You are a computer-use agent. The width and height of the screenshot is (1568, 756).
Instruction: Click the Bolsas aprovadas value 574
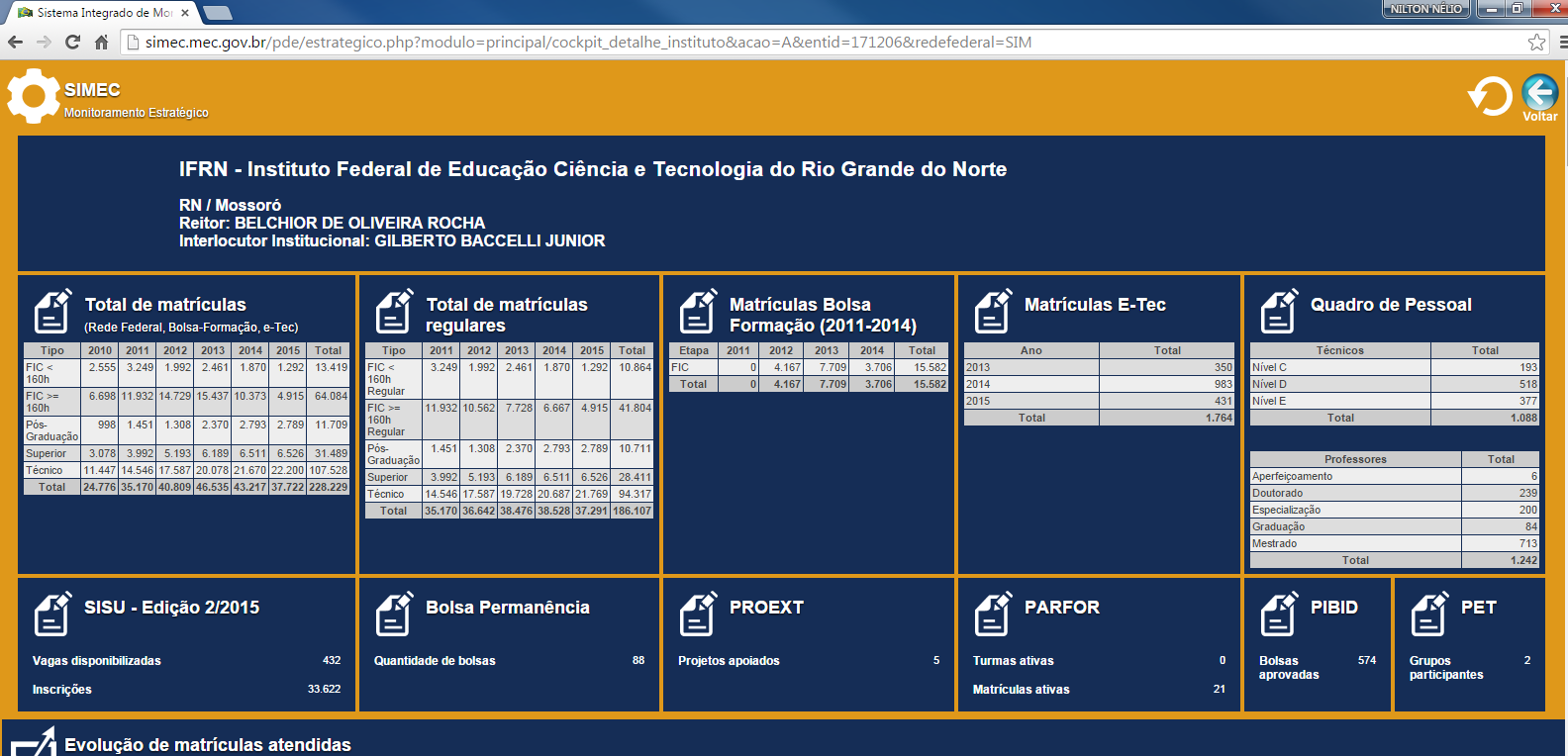(1367, 660)
